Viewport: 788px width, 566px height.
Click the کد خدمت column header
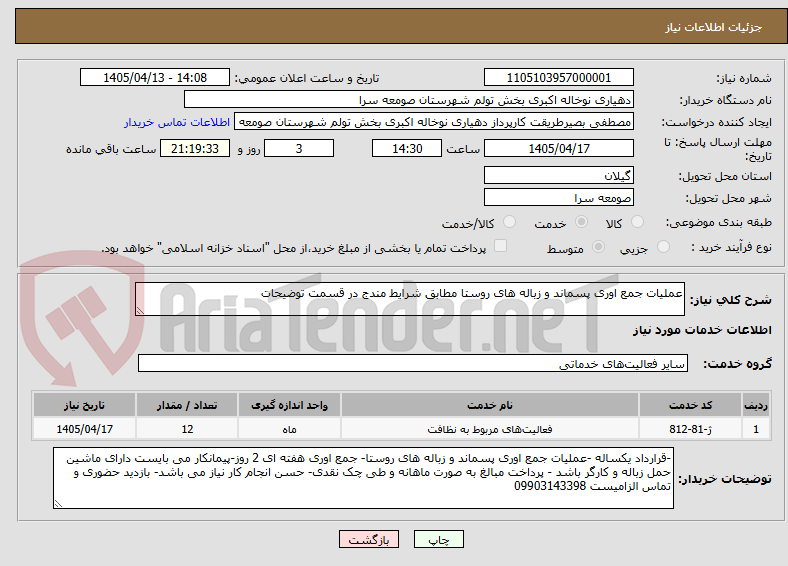coord(691,405)
